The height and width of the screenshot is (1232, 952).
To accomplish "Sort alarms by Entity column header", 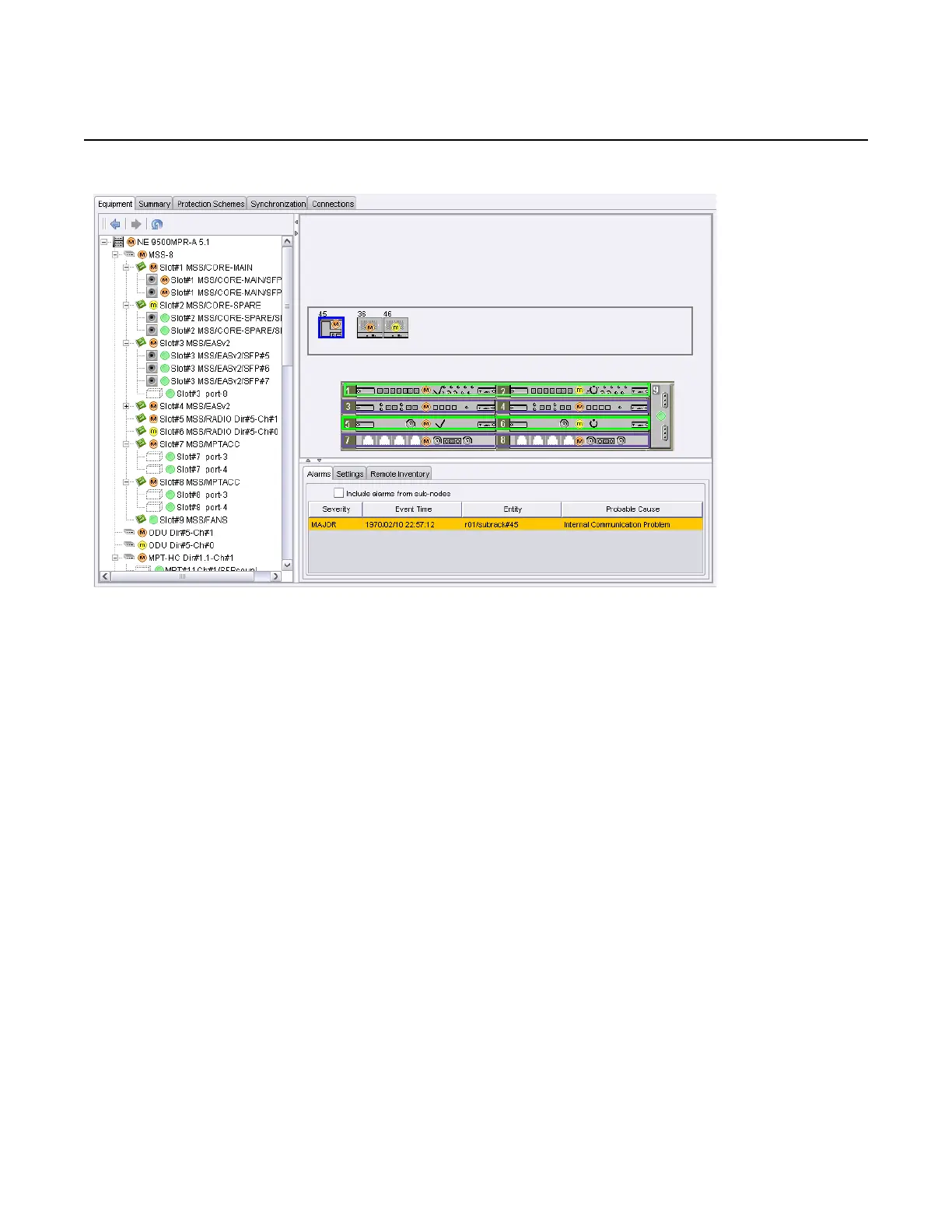I will tap(513, 509).
